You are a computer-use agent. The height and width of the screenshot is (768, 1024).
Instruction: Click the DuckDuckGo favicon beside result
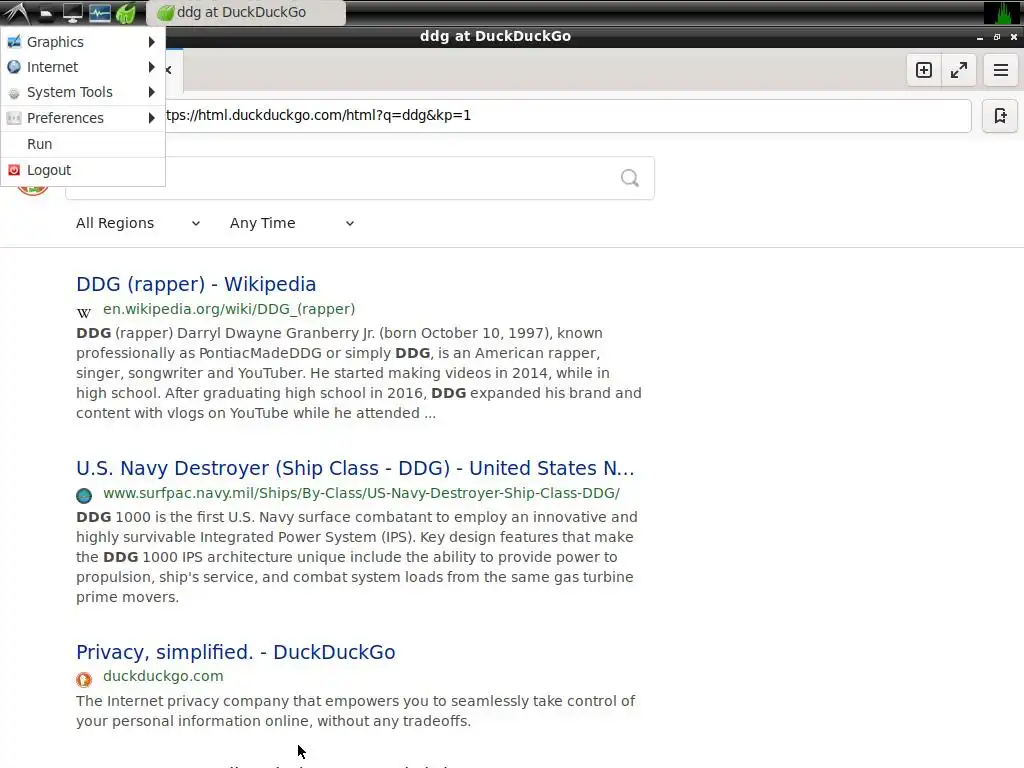(x=84, y=680)
